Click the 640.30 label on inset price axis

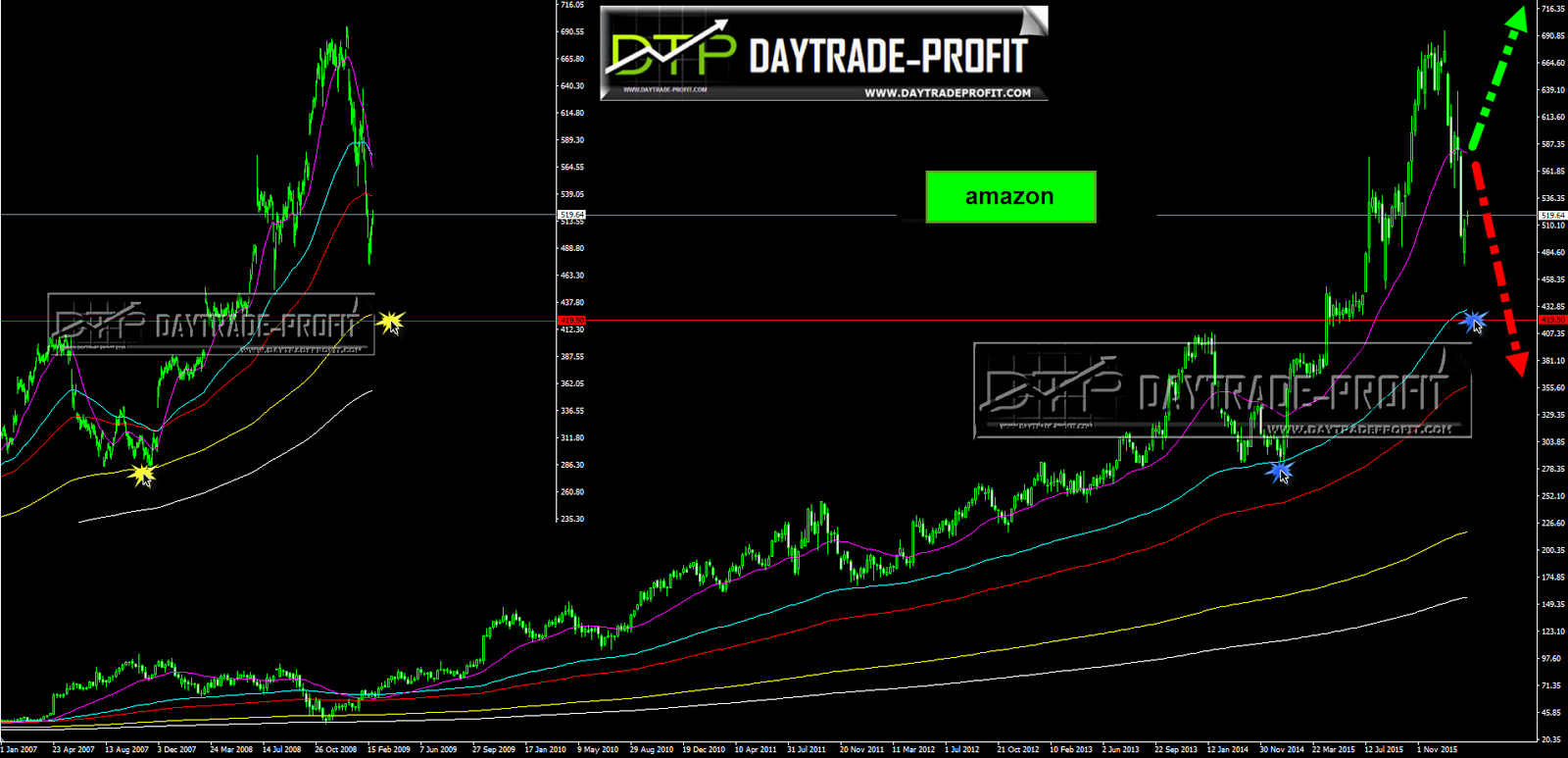tap(572, 86)
